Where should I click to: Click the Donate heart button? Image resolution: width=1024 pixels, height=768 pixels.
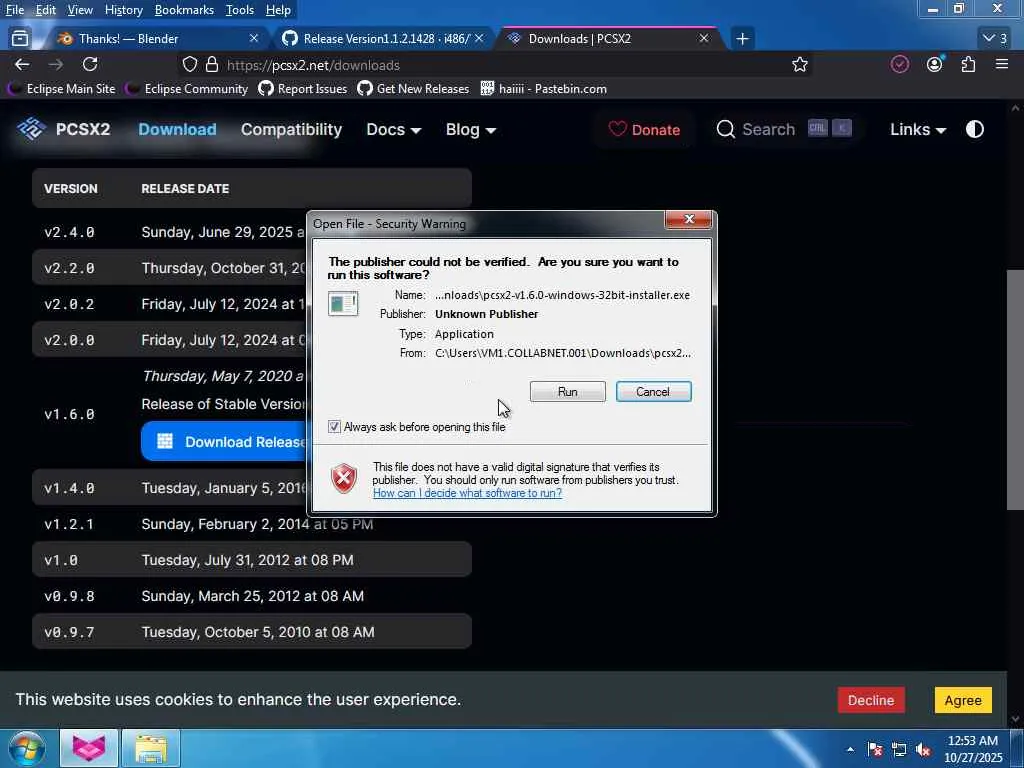644,129
